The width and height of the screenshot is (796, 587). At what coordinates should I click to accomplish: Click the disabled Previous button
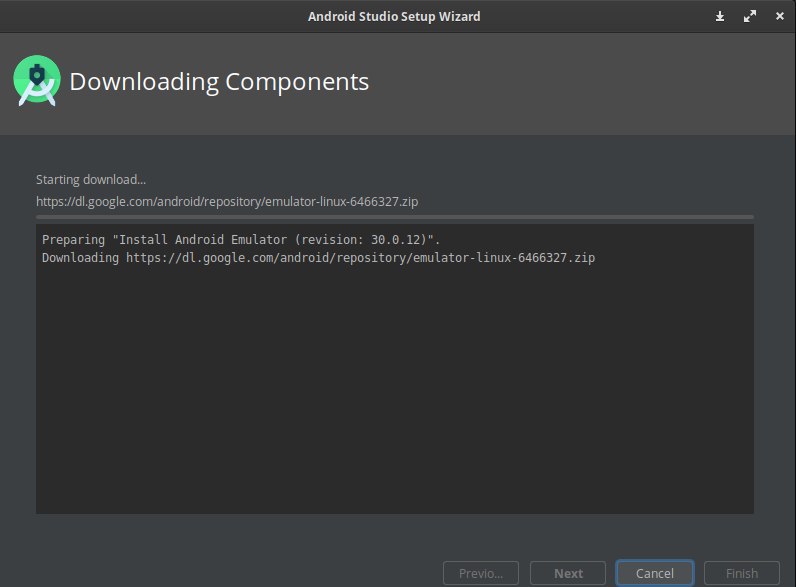(481, 573)
